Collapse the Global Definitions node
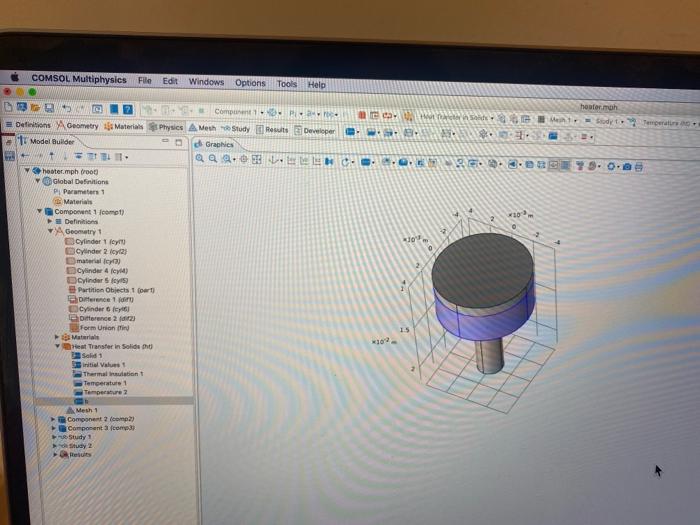Screen dimensions: 700x525 click(x=38, y=181)
